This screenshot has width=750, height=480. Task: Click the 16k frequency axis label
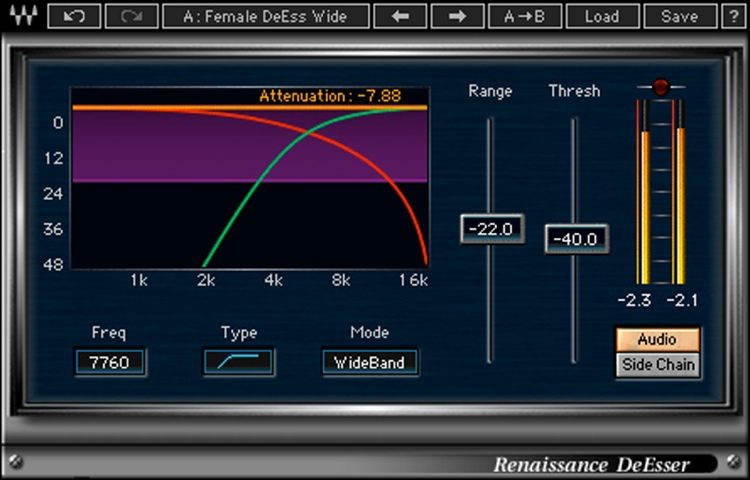tap(414, 280)
